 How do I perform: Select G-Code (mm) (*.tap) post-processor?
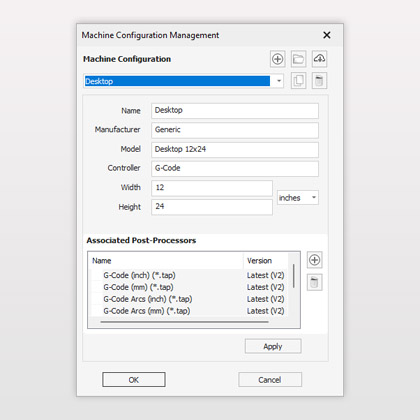[x=189, y=287]
